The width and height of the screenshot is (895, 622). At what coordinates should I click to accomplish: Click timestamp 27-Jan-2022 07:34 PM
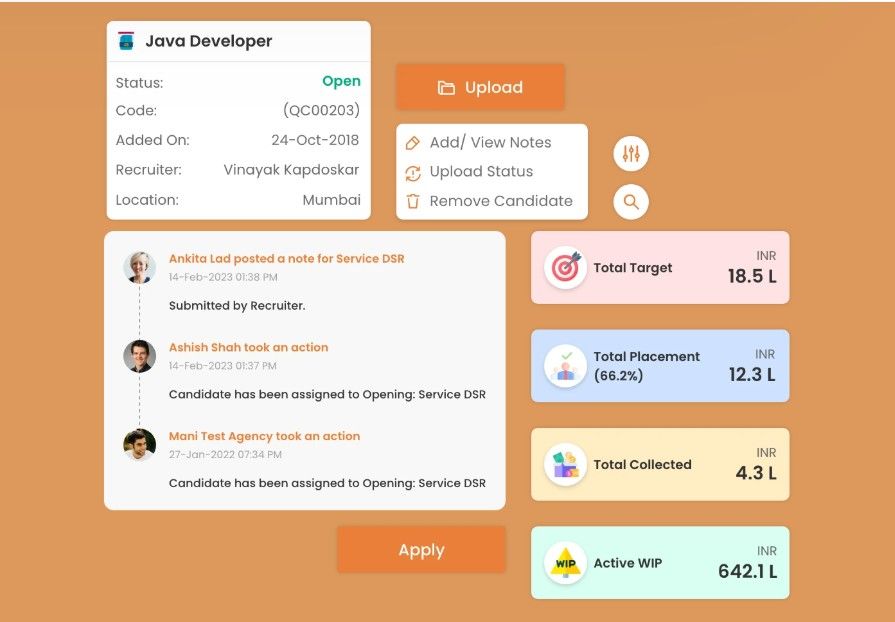click(x=225, y=455)
